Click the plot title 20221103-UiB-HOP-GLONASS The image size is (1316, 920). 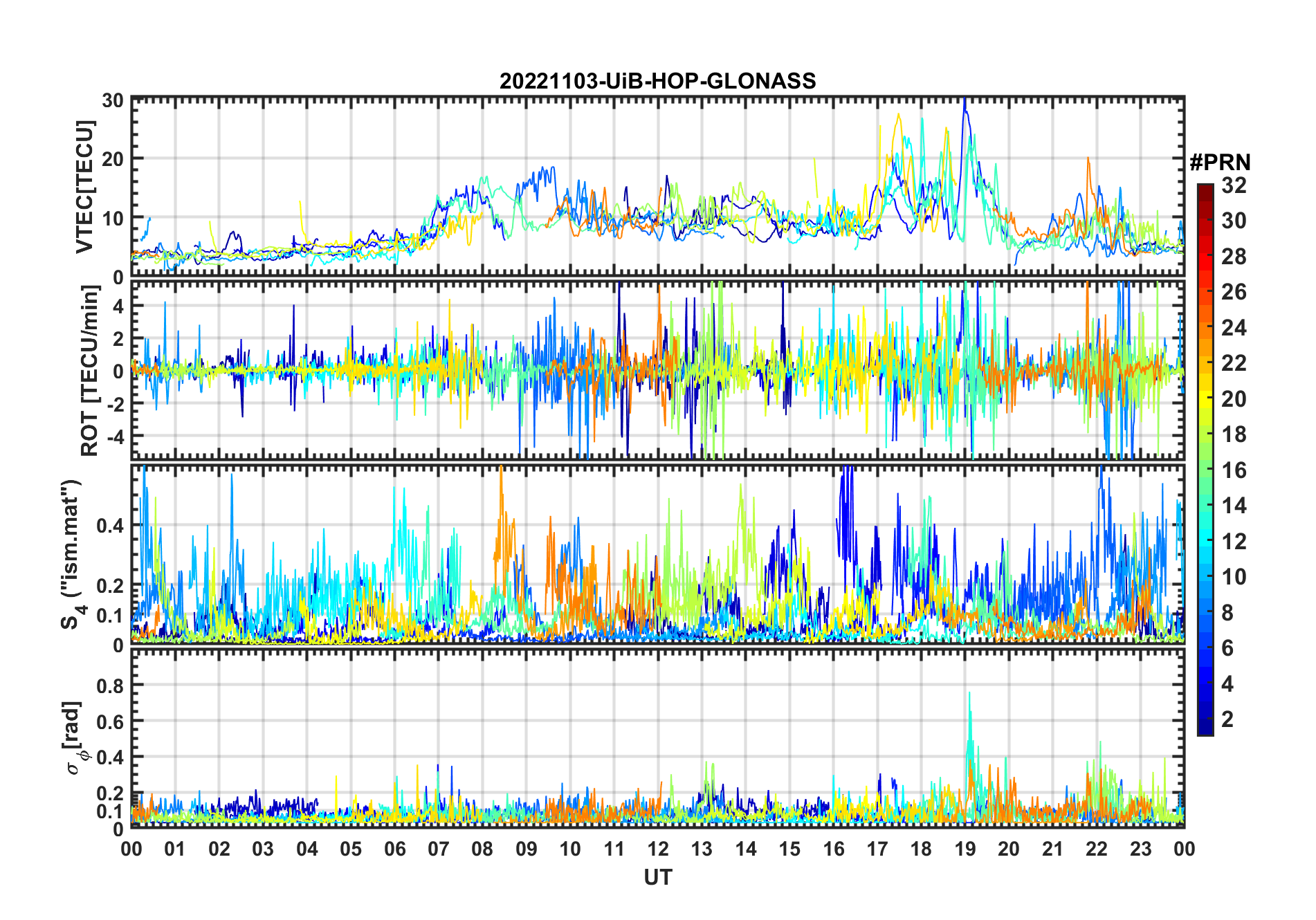657,81
